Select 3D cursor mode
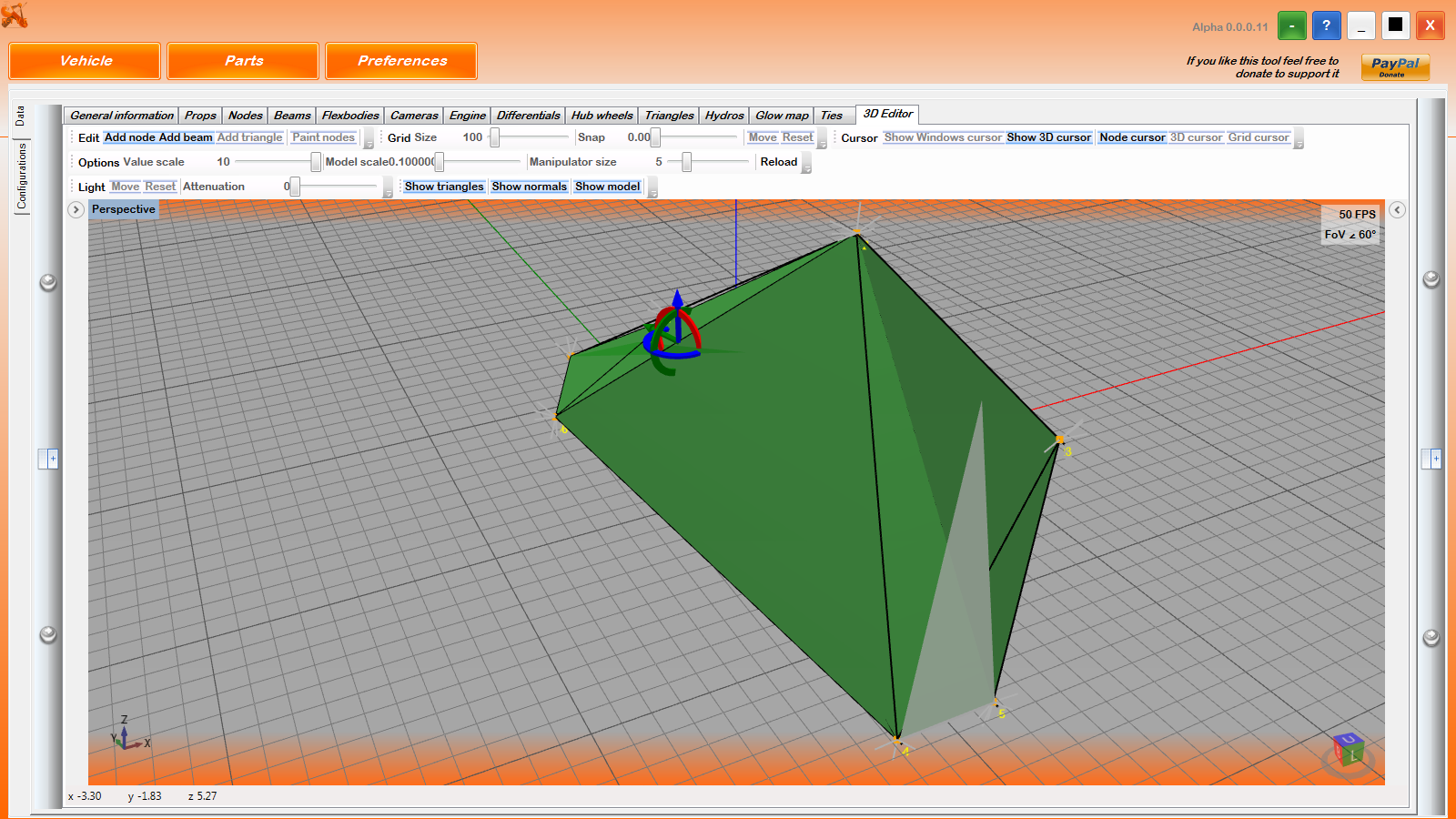This screenshot has height=819, width=1456. pyautogui.click(x=1196, y=137)
